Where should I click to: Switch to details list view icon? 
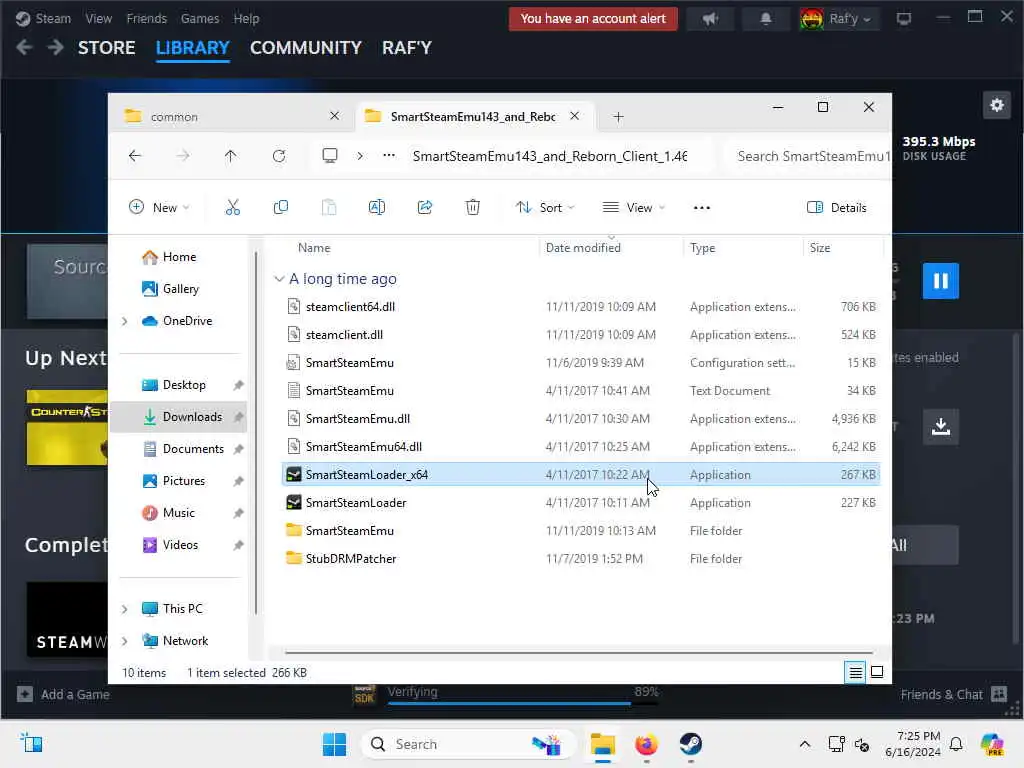[x=855, y=672]
